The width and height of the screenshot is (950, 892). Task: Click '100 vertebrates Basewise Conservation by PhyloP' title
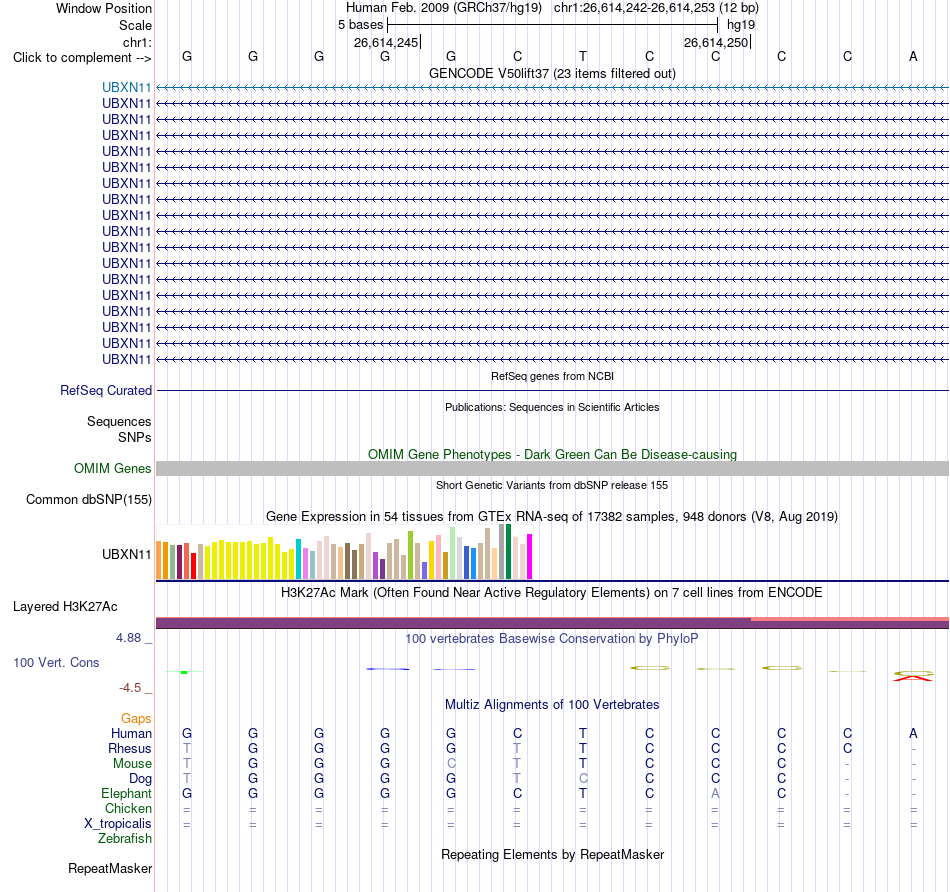tap(552, 639)
